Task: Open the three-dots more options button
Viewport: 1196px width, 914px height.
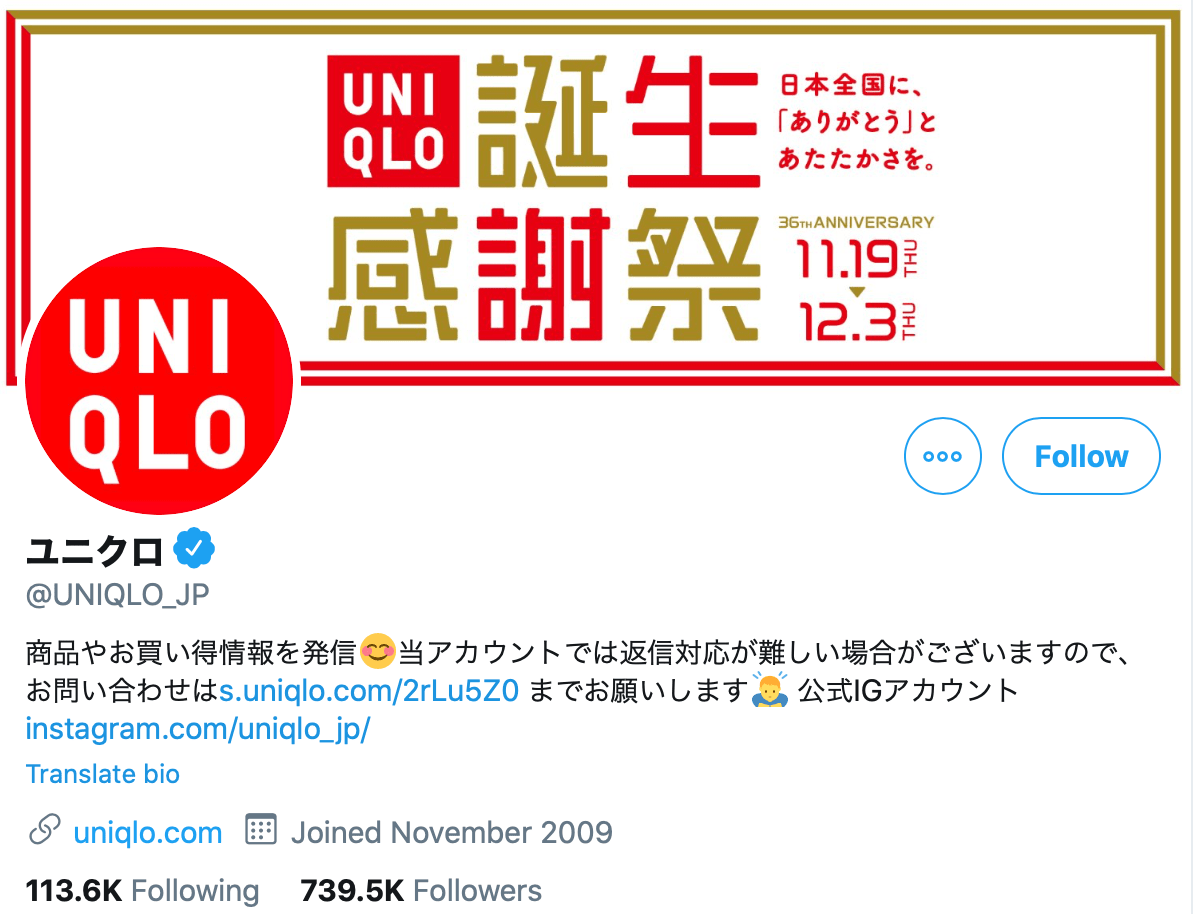Action: tap(943, 456)
